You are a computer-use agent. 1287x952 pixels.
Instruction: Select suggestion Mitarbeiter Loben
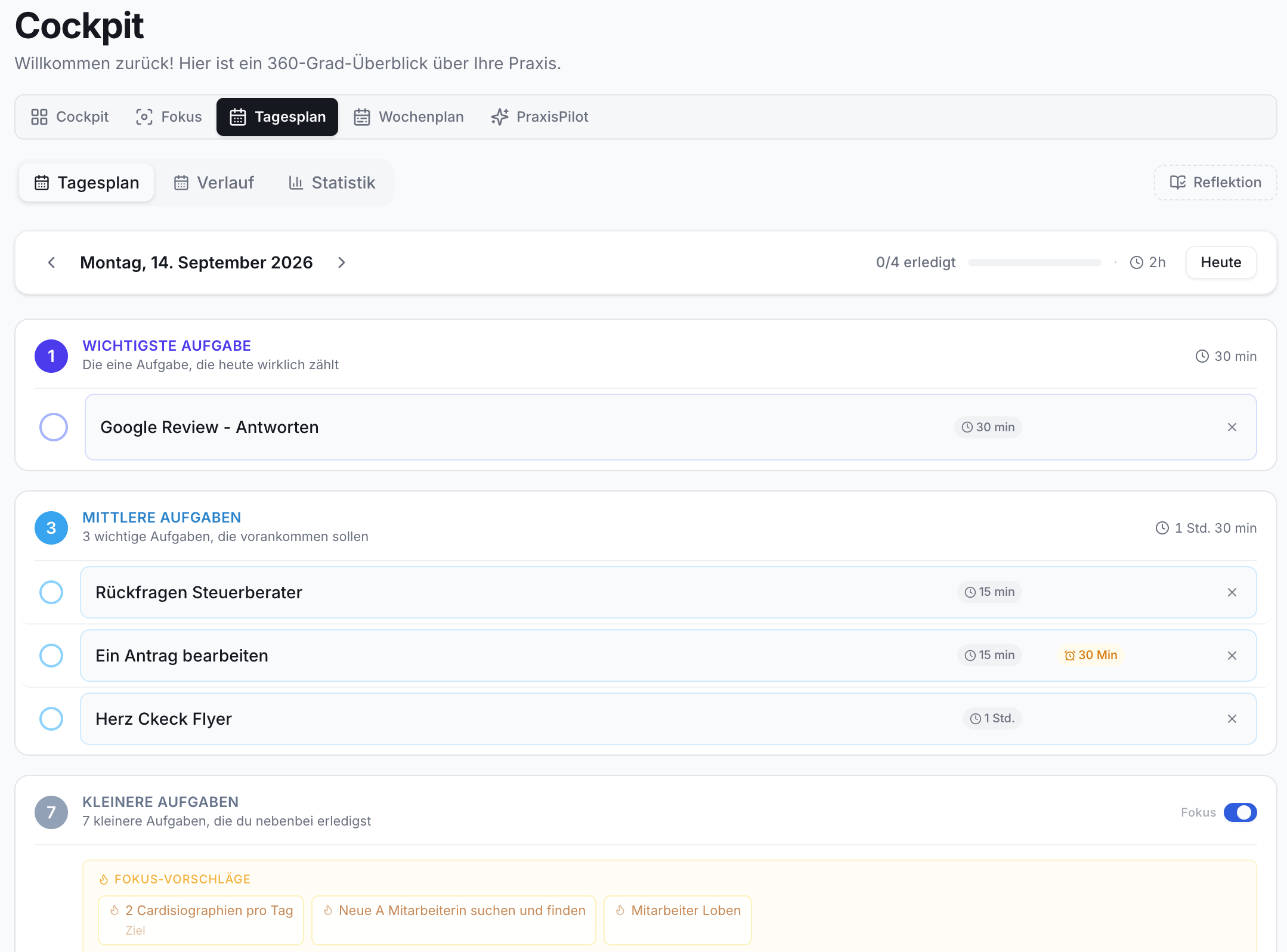pos(677,920)
